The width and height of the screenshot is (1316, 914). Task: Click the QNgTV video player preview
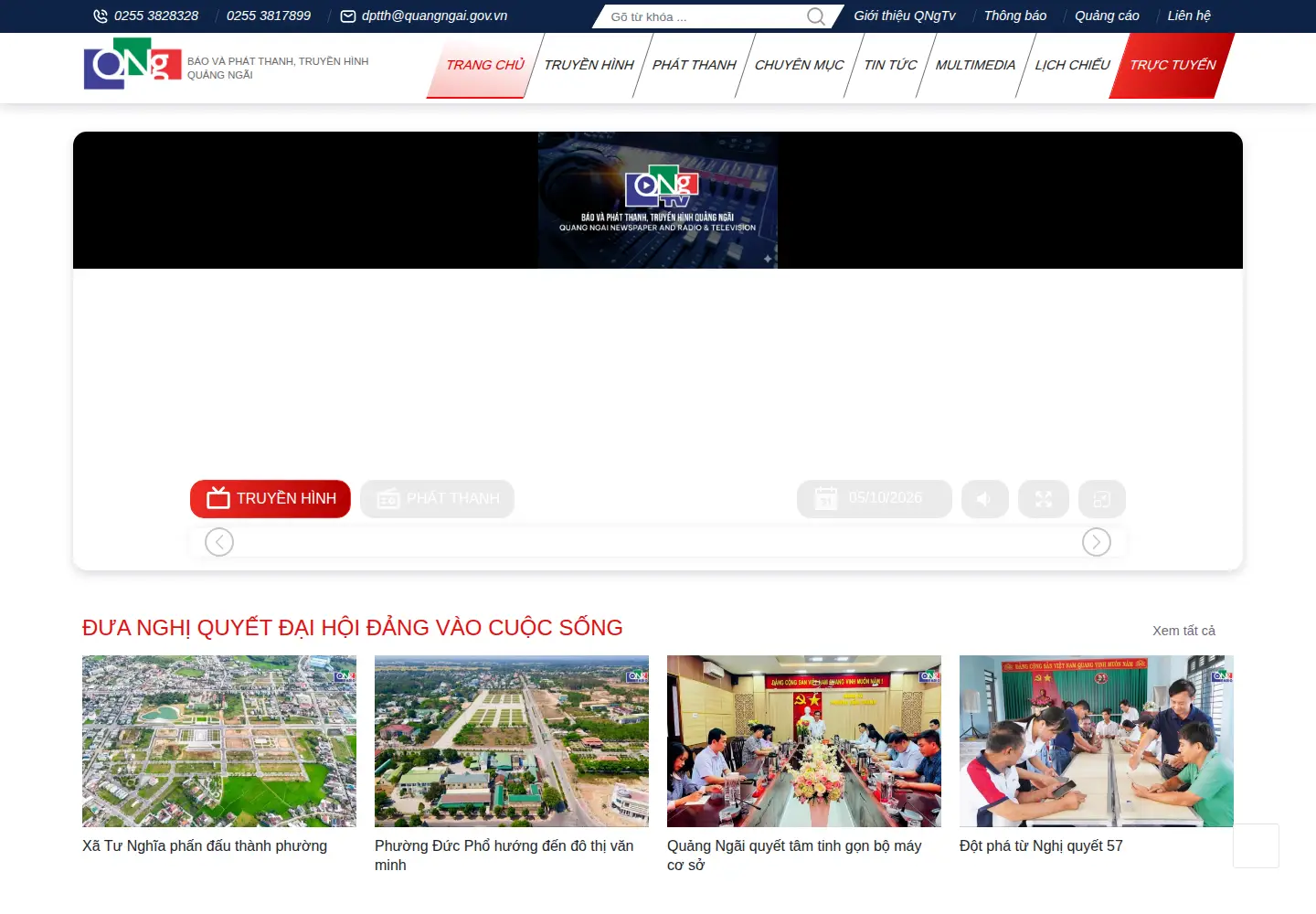pos(658,200)
